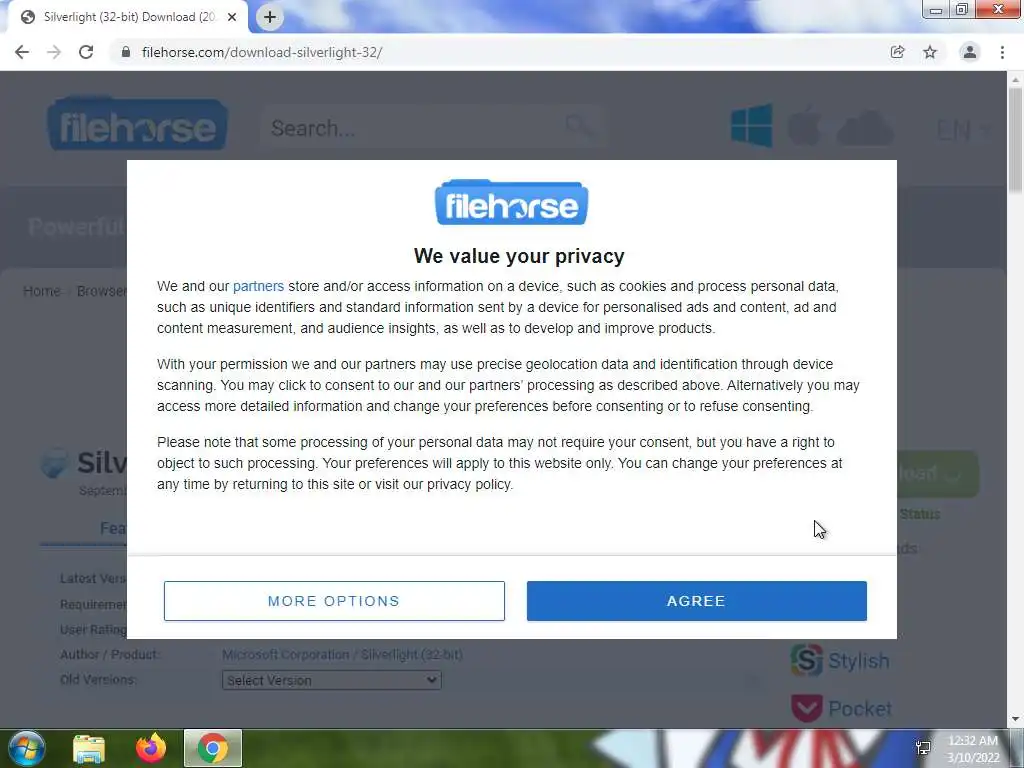Close the Silverlight download tab
This screenshot has height=768, width=1024.
click(232, 17)
